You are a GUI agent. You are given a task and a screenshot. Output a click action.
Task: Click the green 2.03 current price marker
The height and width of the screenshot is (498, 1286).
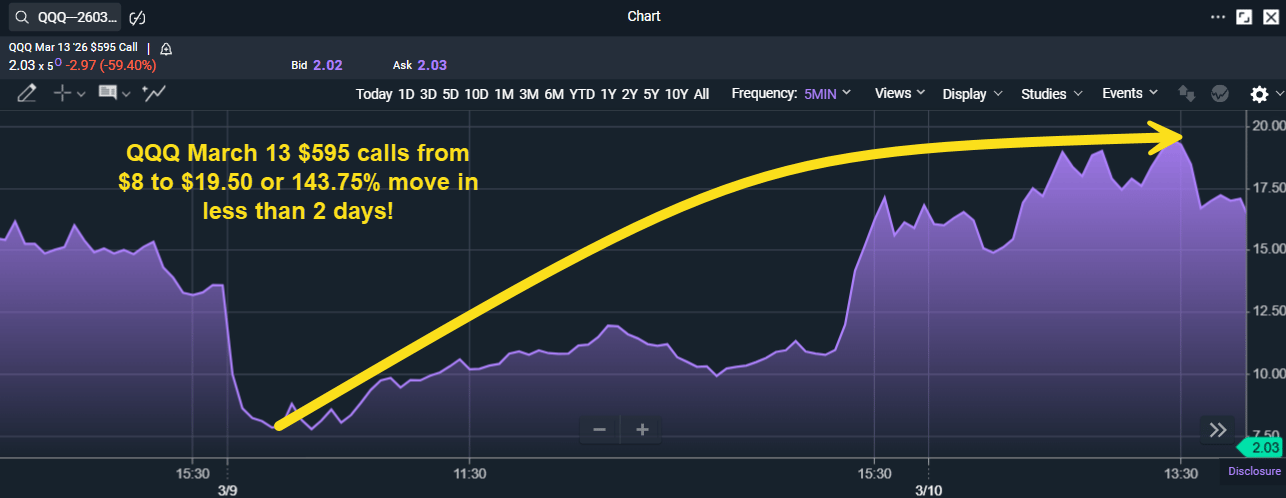1261,448
